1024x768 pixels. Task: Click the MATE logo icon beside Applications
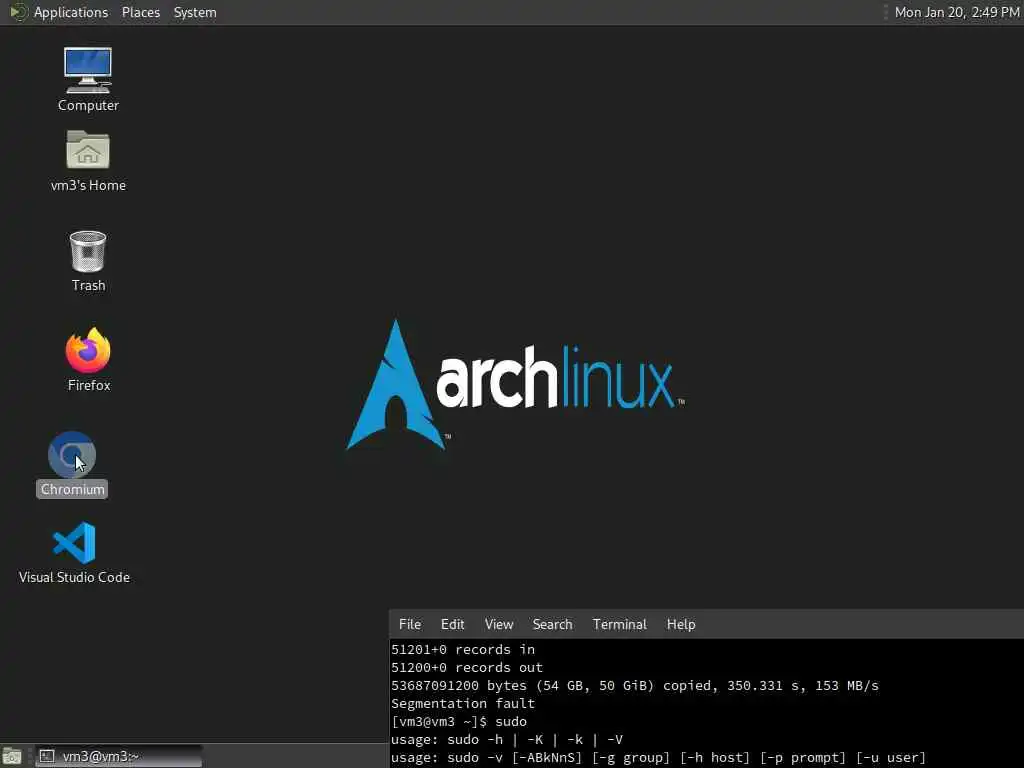[x=18, y=12]
